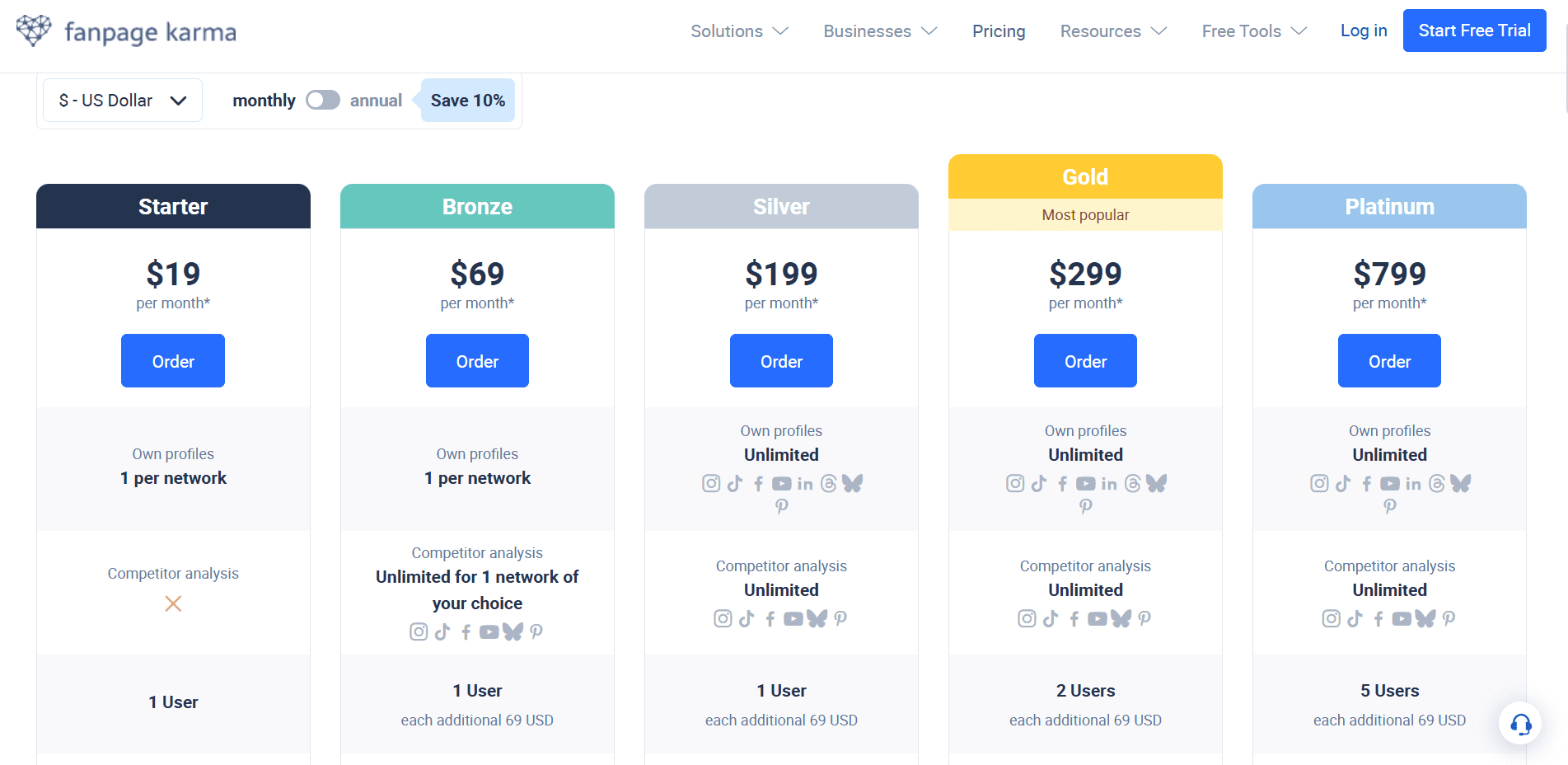The width and height of the screenshot is (1568, 765).
Task: Order the Starter plan
Action: pyautogui.click(x=173, y=360)
